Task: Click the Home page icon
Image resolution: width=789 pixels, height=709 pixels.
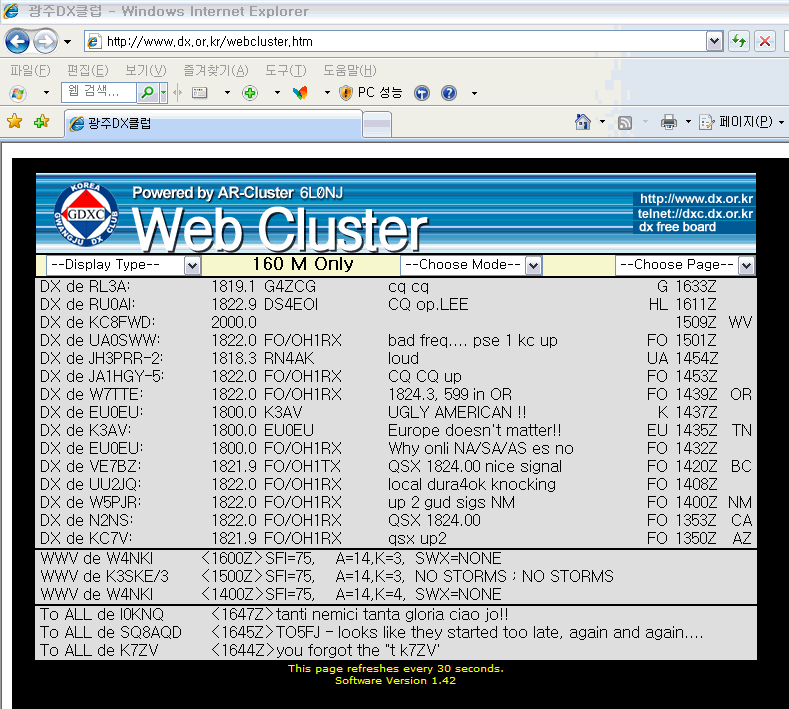Action: click(583, 122)
